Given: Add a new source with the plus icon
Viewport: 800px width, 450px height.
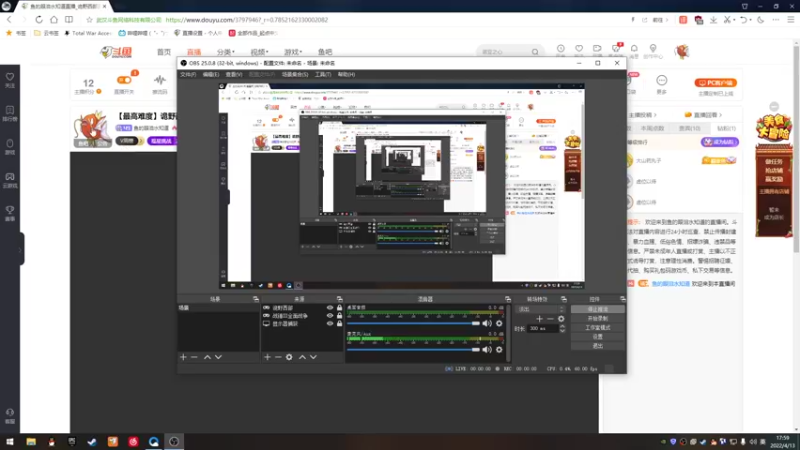Looking at the screenshot, I should pos(267,357).
